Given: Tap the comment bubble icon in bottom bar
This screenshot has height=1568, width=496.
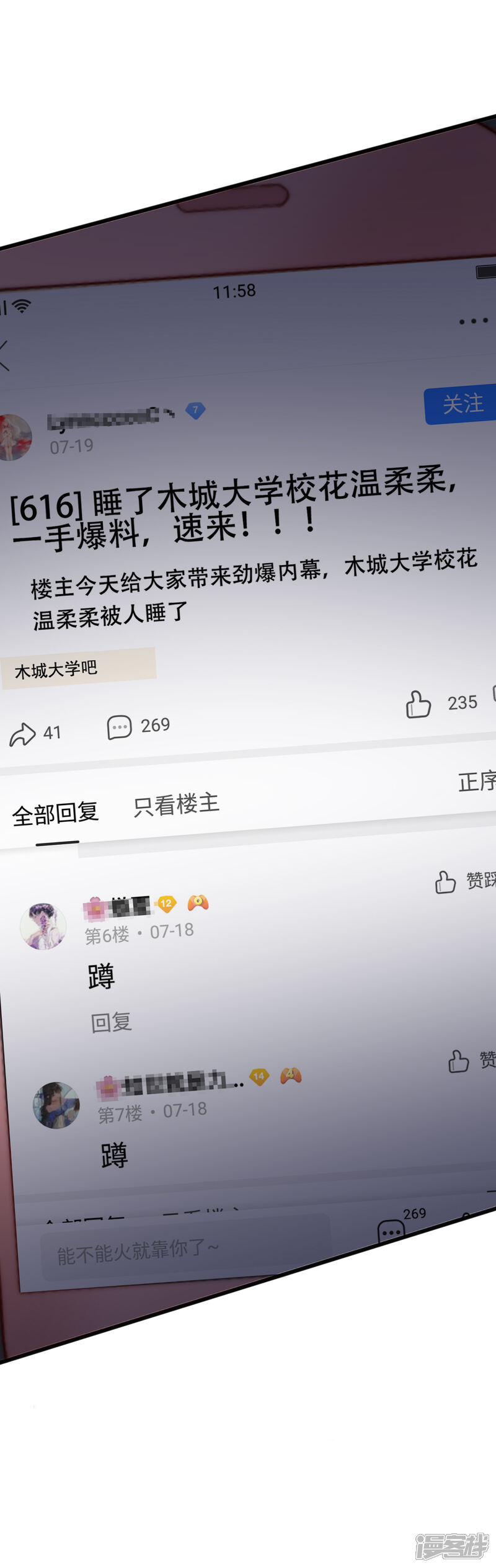Looking at the screenshot, I should 391,1231.
